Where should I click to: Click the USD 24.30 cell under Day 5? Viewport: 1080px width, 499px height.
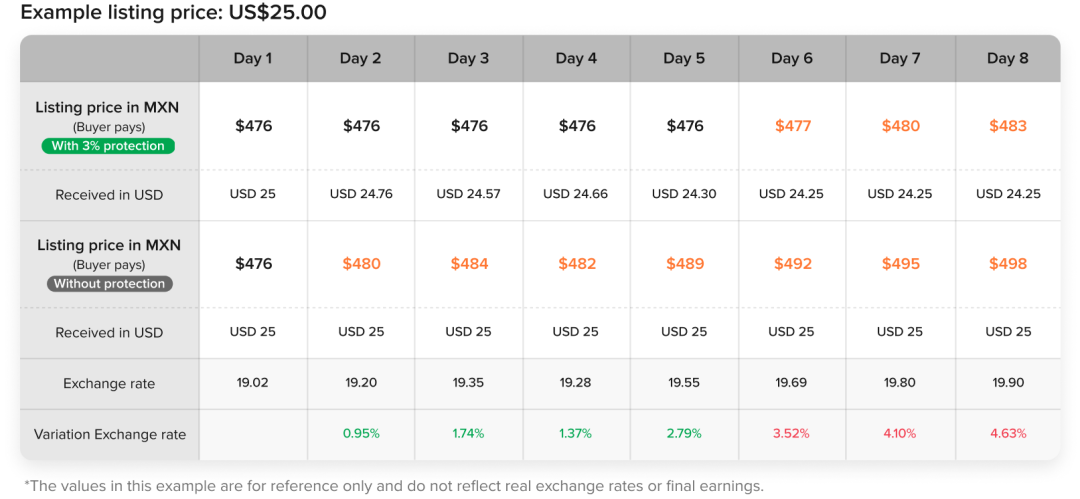click(684, 194)
